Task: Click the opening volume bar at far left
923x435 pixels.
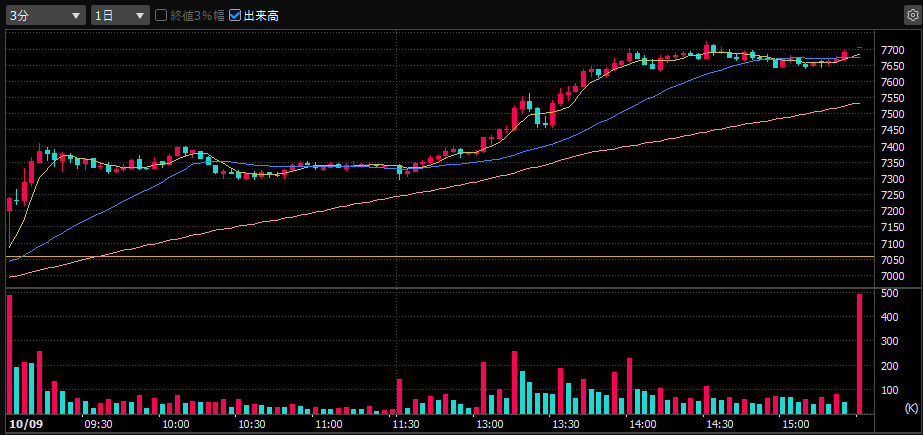Action: tap(9, 354)
